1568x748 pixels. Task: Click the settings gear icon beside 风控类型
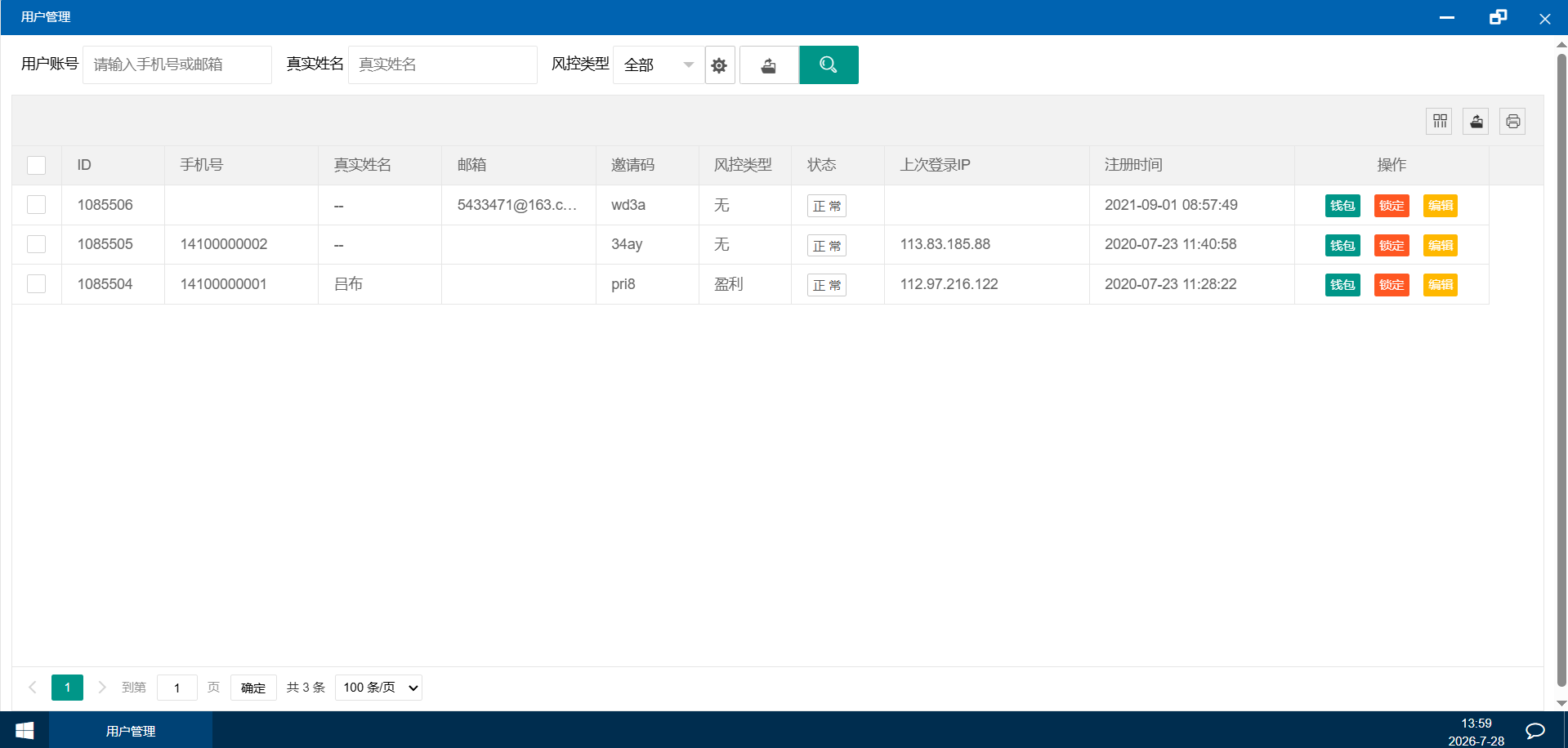point(719,65)
